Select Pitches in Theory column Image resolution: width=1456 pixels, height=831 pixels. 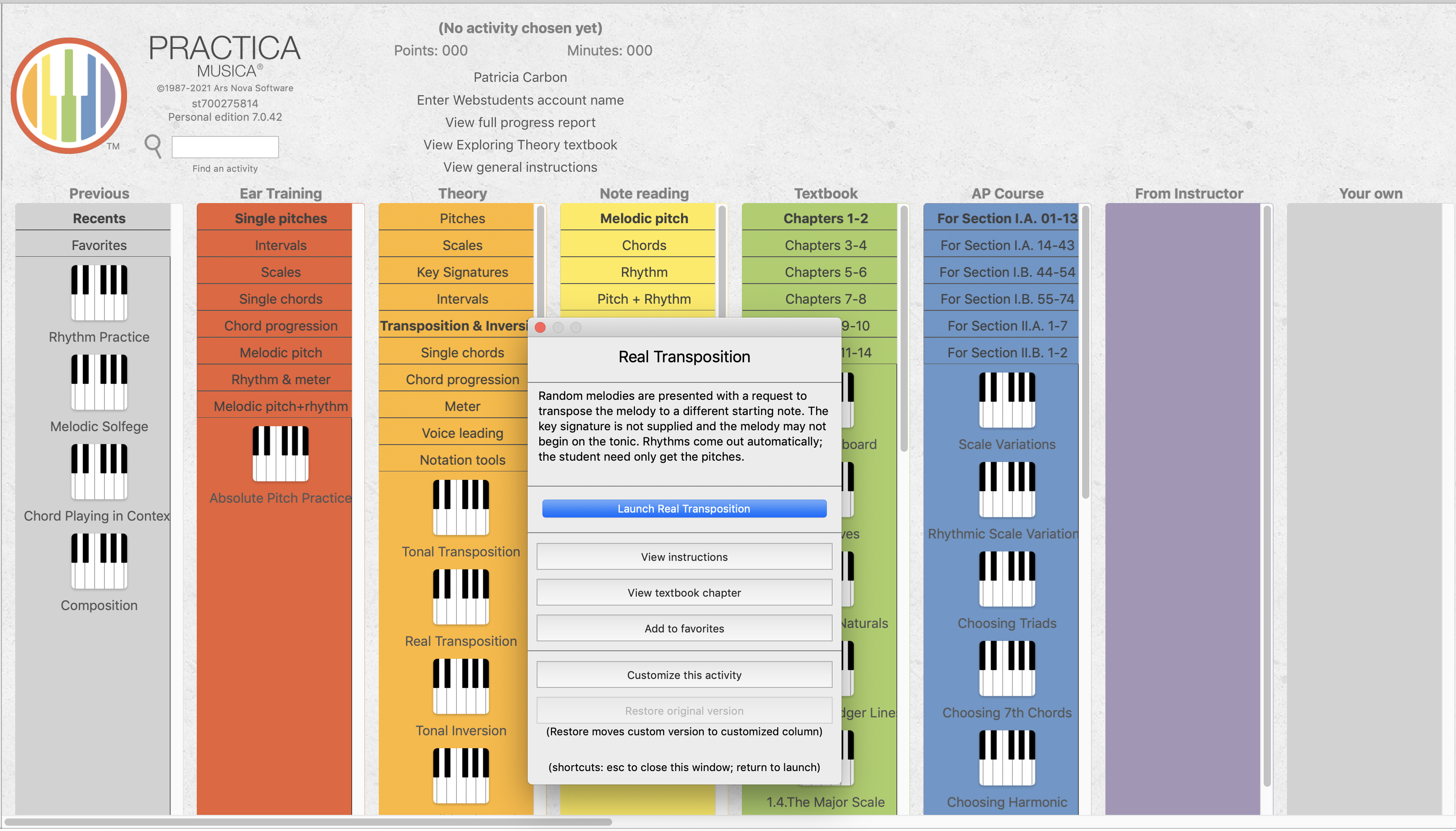click(x=456, y=218)
